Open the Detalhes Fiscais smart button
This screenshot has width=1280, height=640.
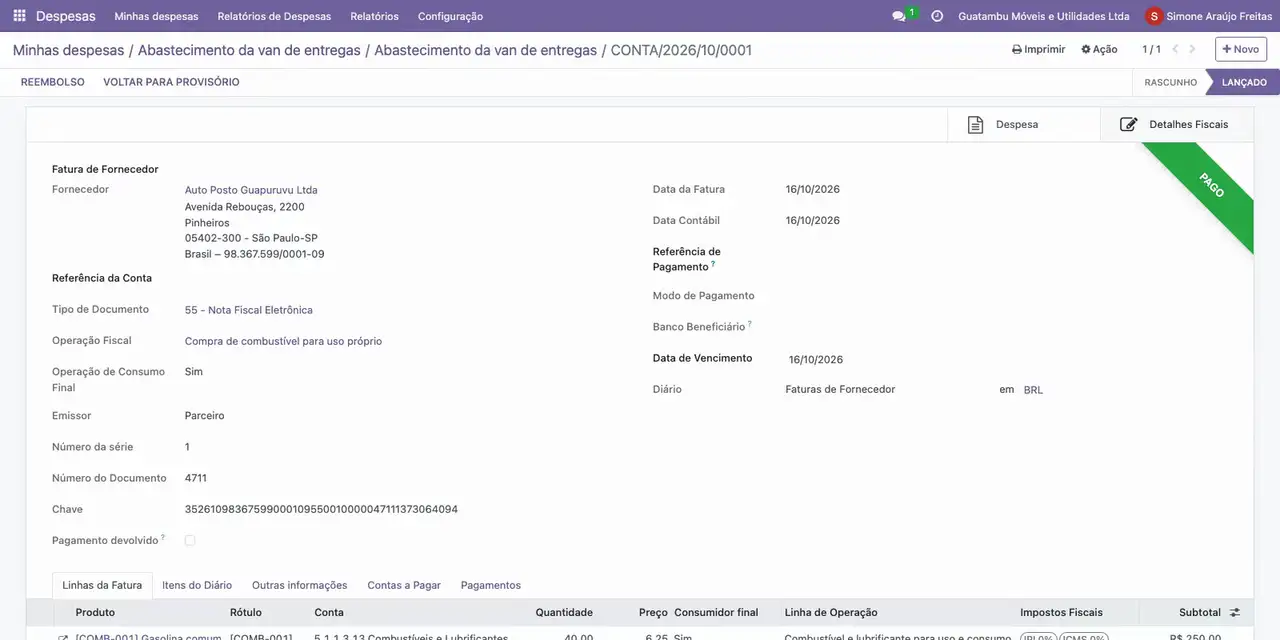click(1176, 124)
